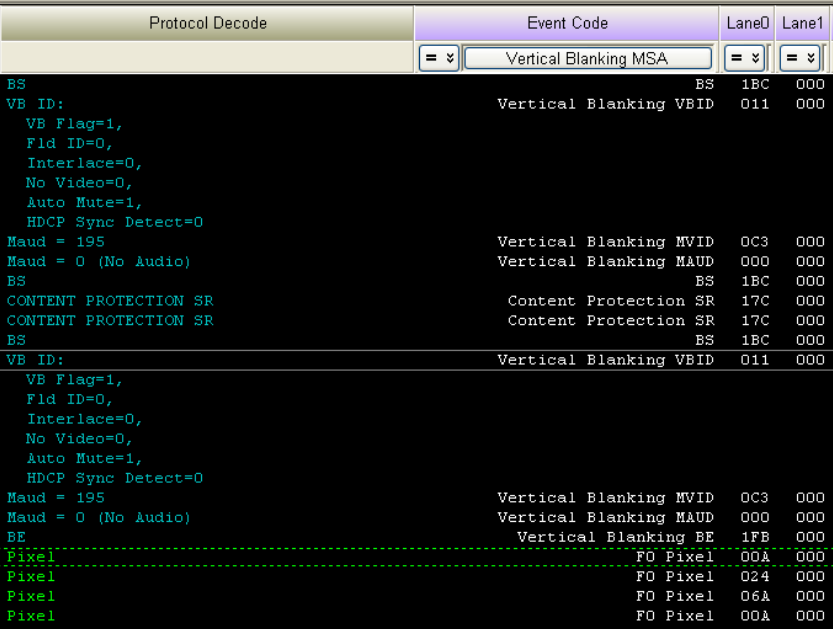Select the Pixel row with Lane0 value 024
The image size is (833, 629).
tap(416, 576)
